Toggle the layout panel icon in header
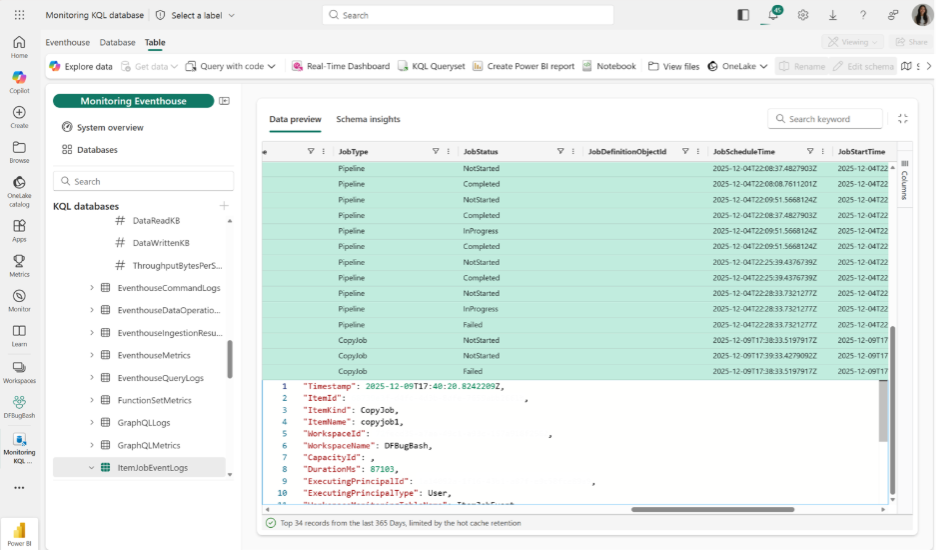Viewport: 936px width, 550px height. point(743,15)
